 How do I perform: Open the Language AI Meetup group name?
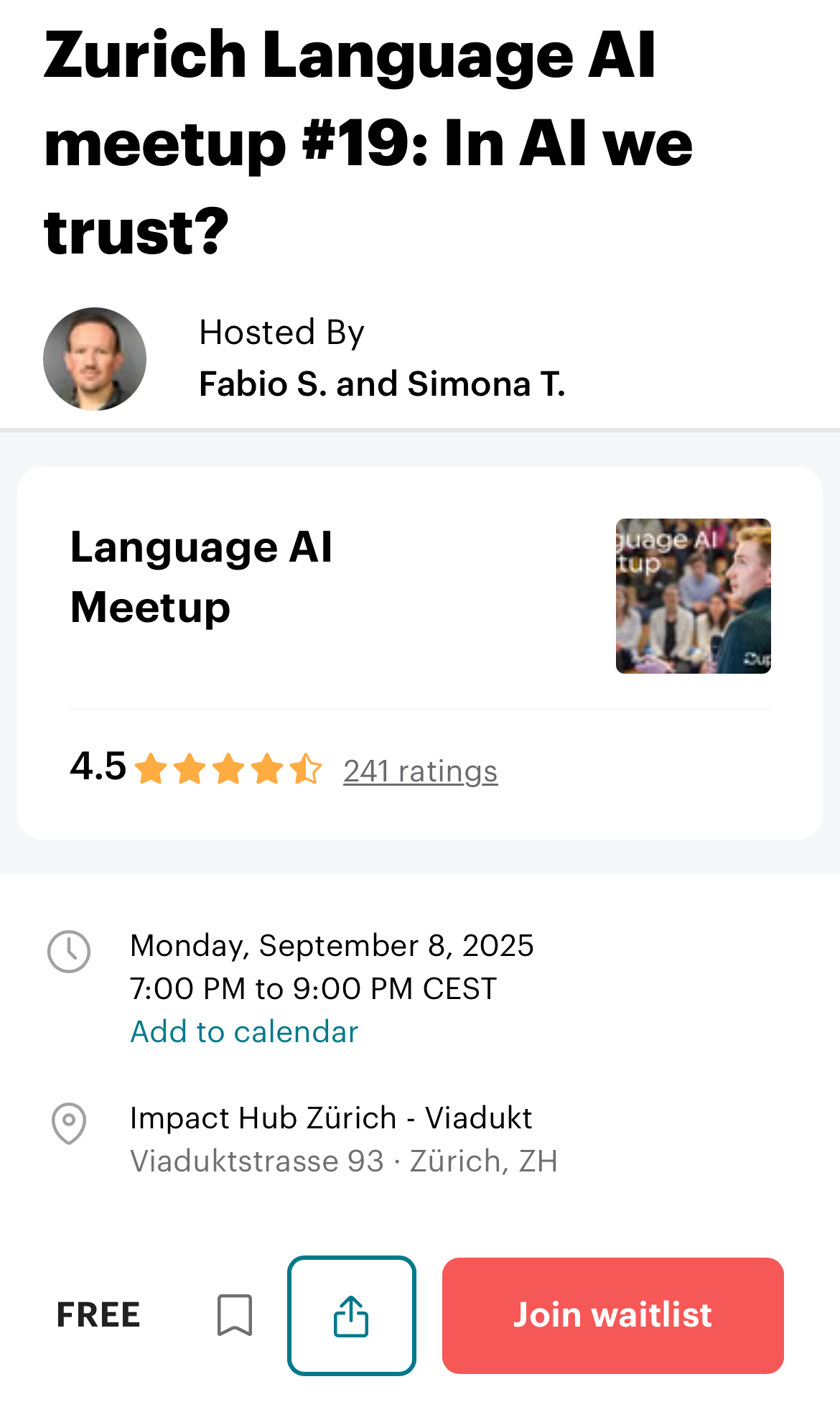pos(201,577)
